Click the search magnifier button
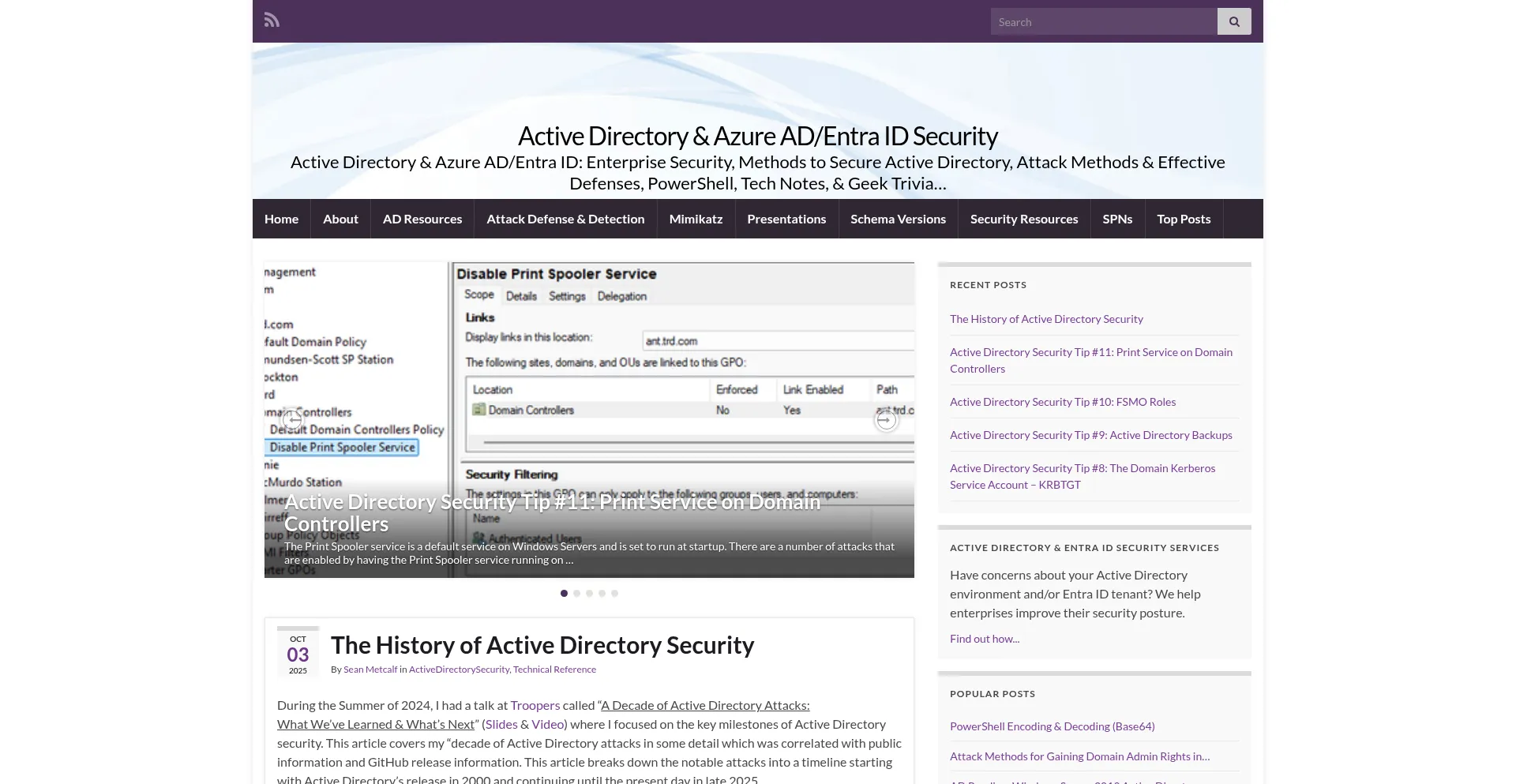This screenshot has height=784, width=1516. click(1233, 22)
